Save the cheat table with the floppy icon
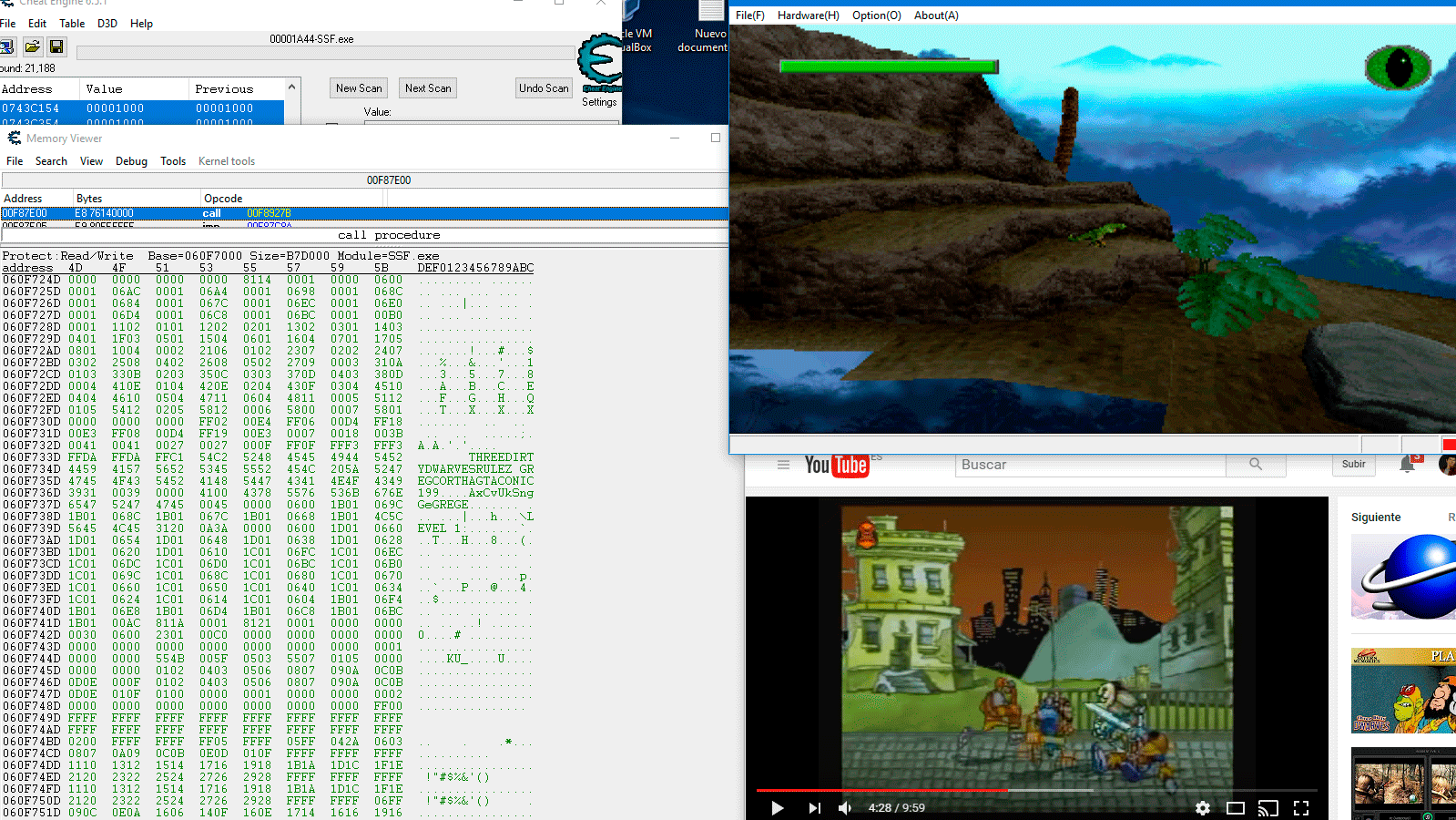The width and height of the screenshot is (1456, 820). point(56,46)
